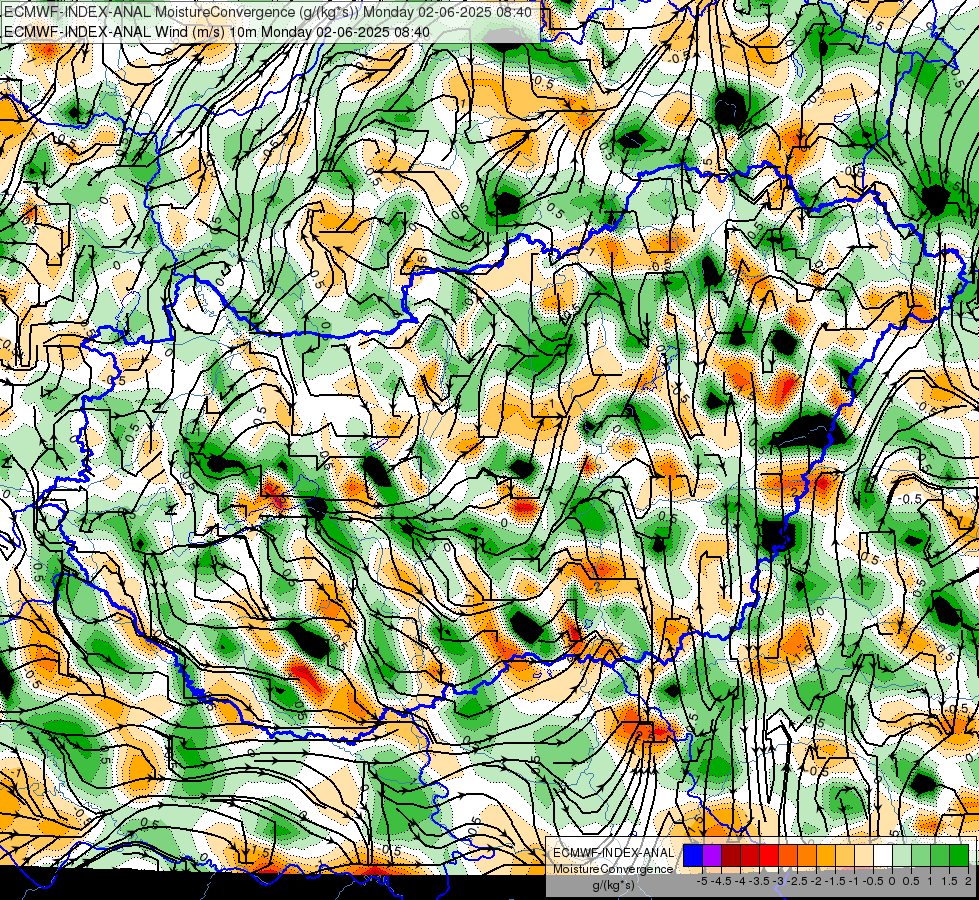
Task: Select the light green swatch 0.5 to 1
Action: pyautogui.click(x=921, y=856)
